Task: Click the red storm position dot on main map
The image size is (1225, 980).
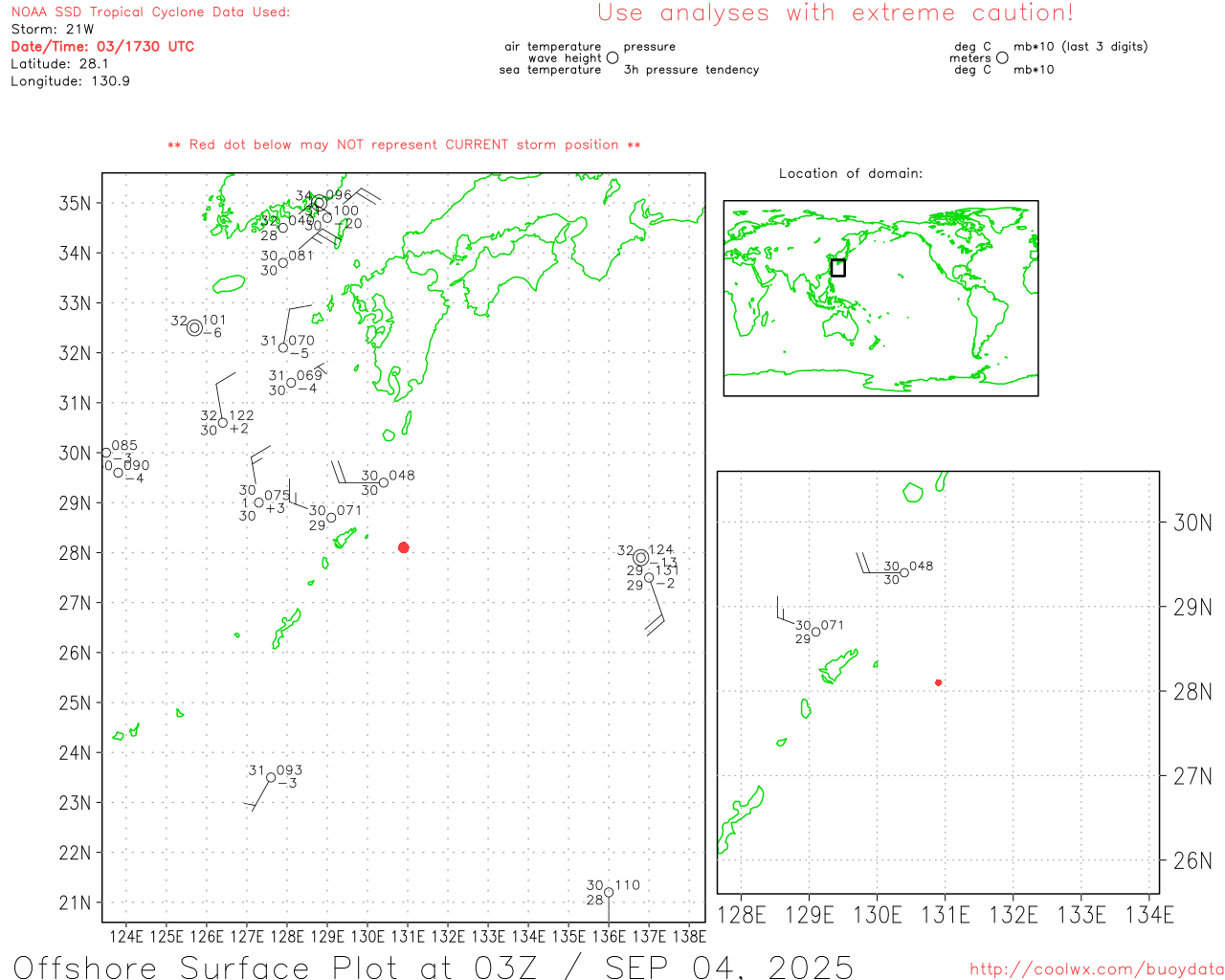Action: tap(404, 547)
